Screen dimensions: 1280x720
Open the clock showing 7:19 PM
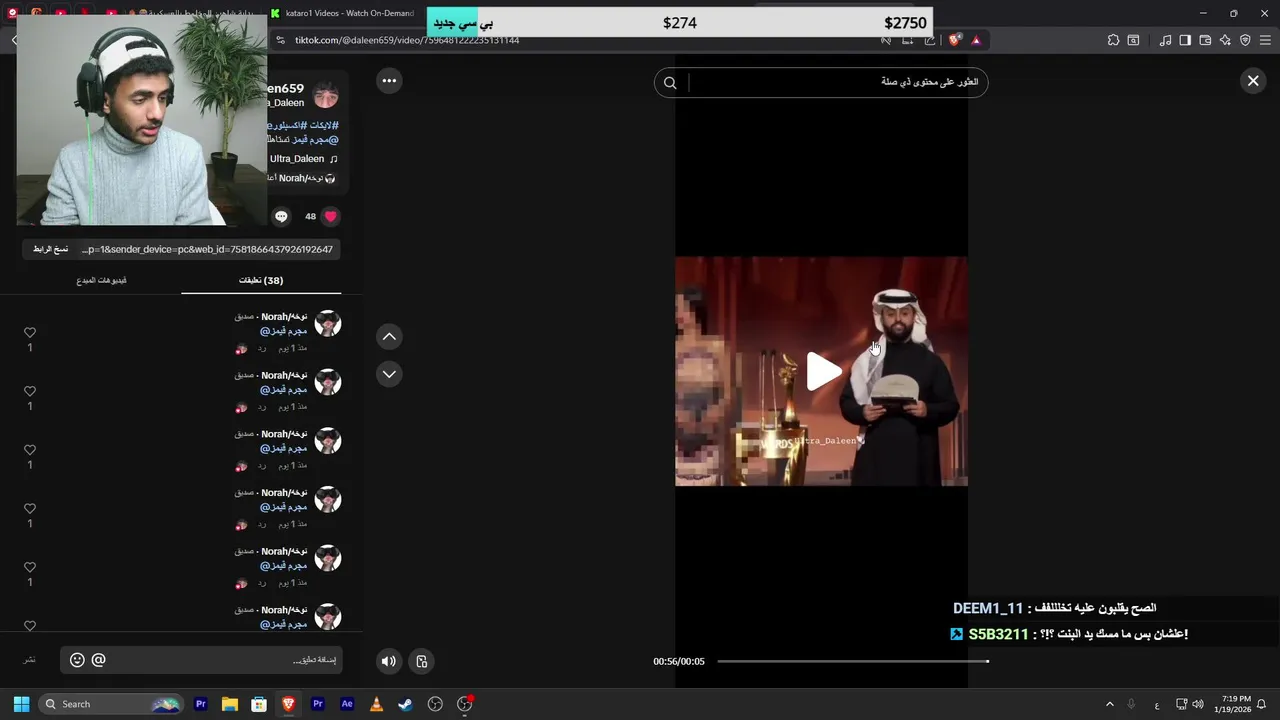click(x=1232, y=704)
